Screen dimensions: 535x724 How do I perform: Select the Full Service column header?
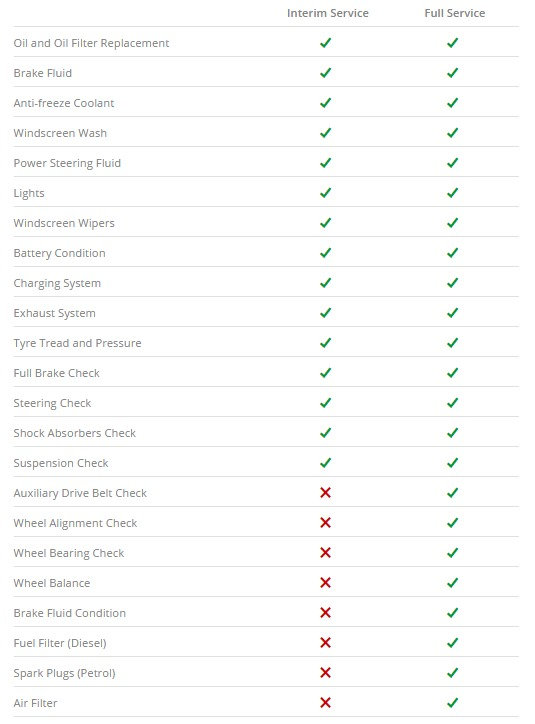[x=455, y=13]
